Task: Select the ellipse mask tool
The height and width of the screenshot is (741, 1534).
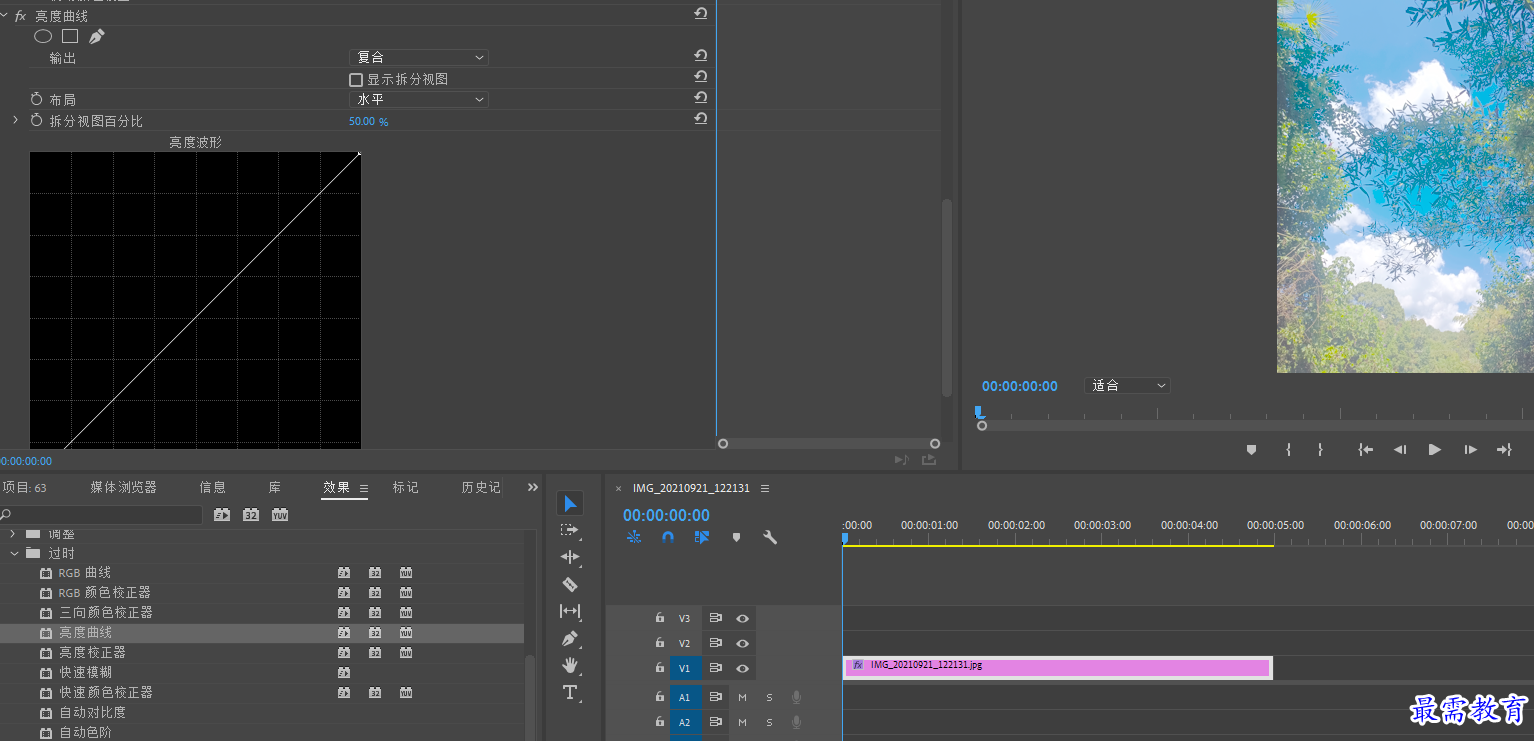Action: [43, 36]
